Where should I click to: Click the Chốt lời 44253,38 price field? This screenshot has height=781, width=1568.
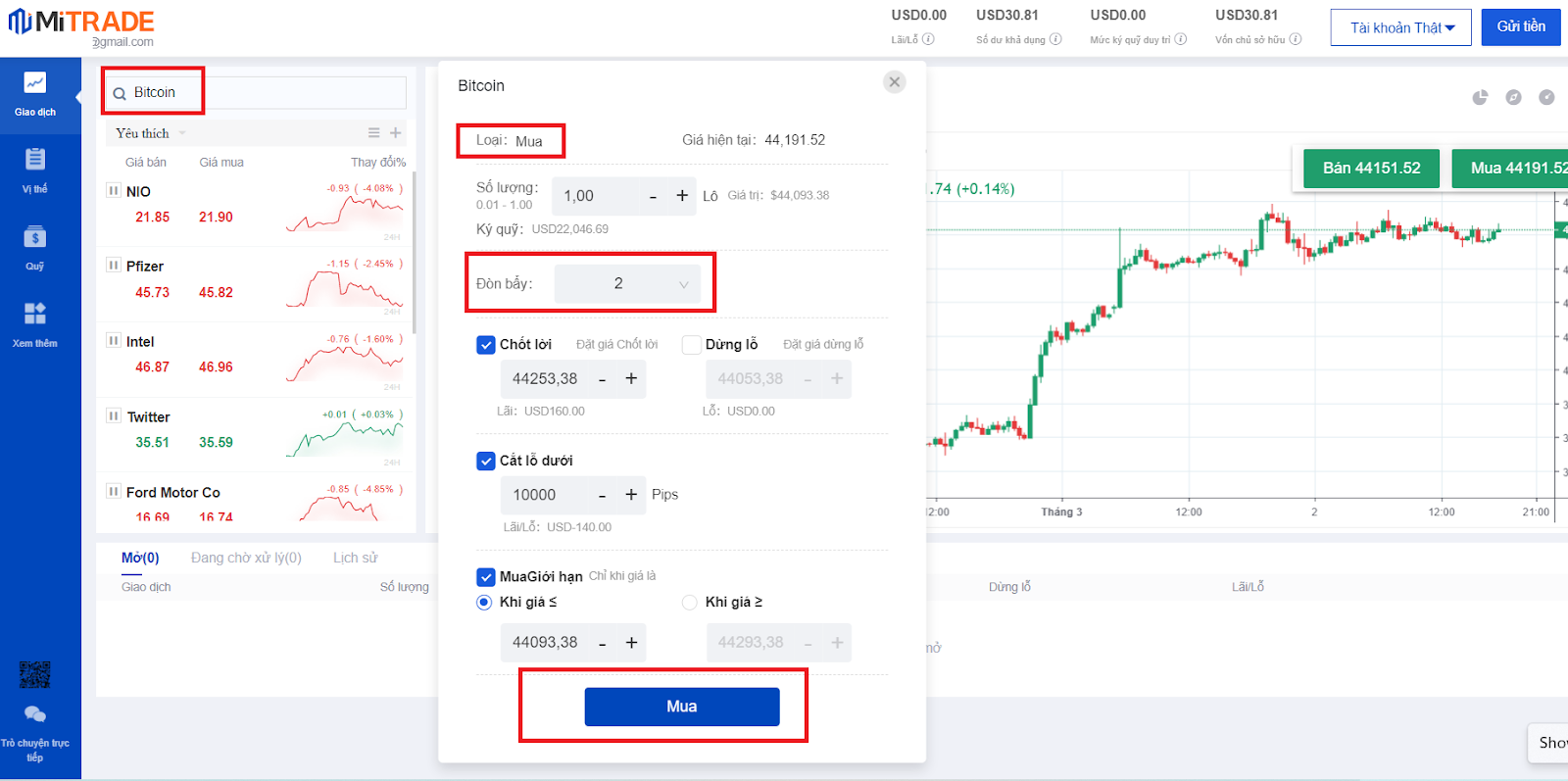pyautogui.click(x=545, y=379)
